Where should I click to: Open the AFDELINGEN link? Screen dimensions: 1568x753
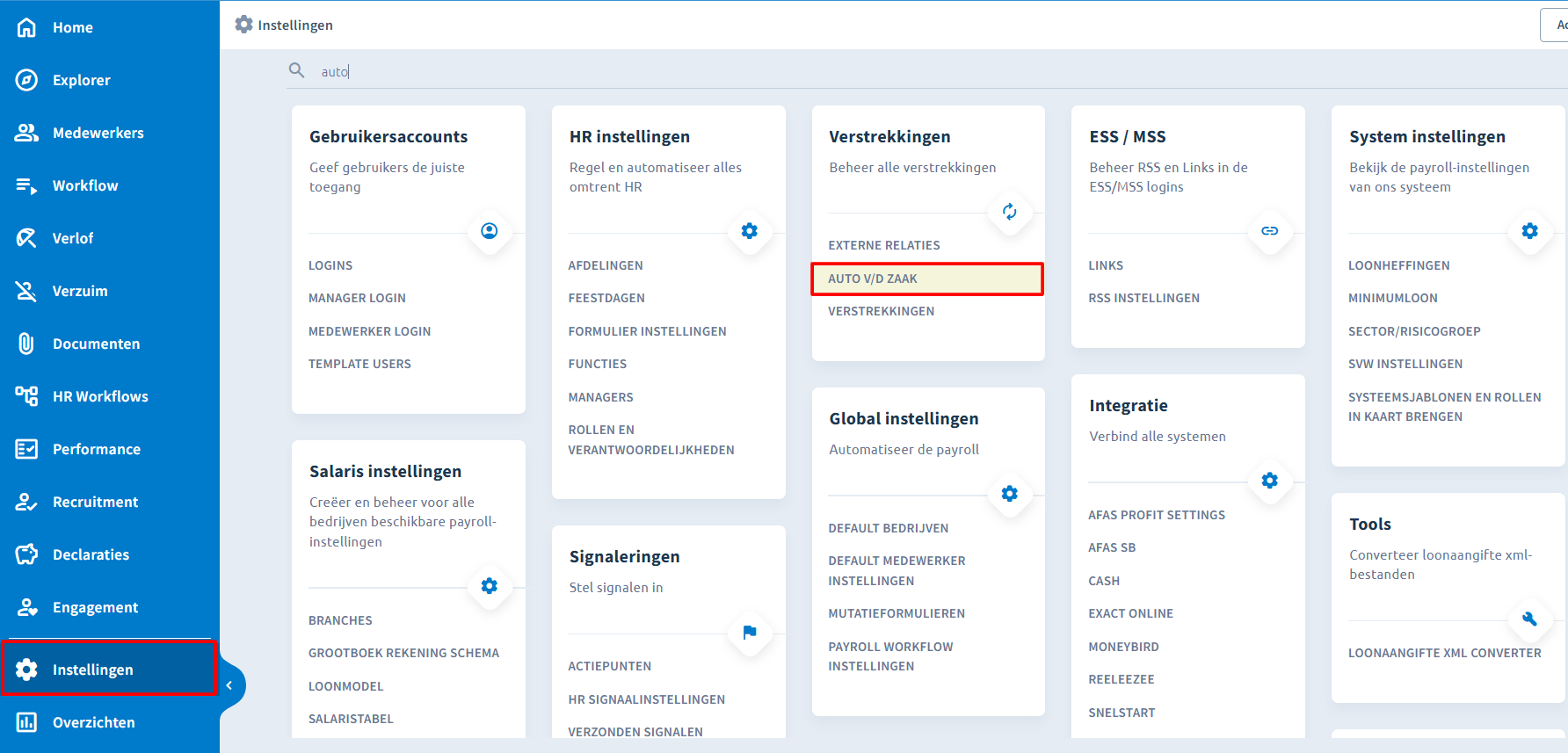[606, 265]
